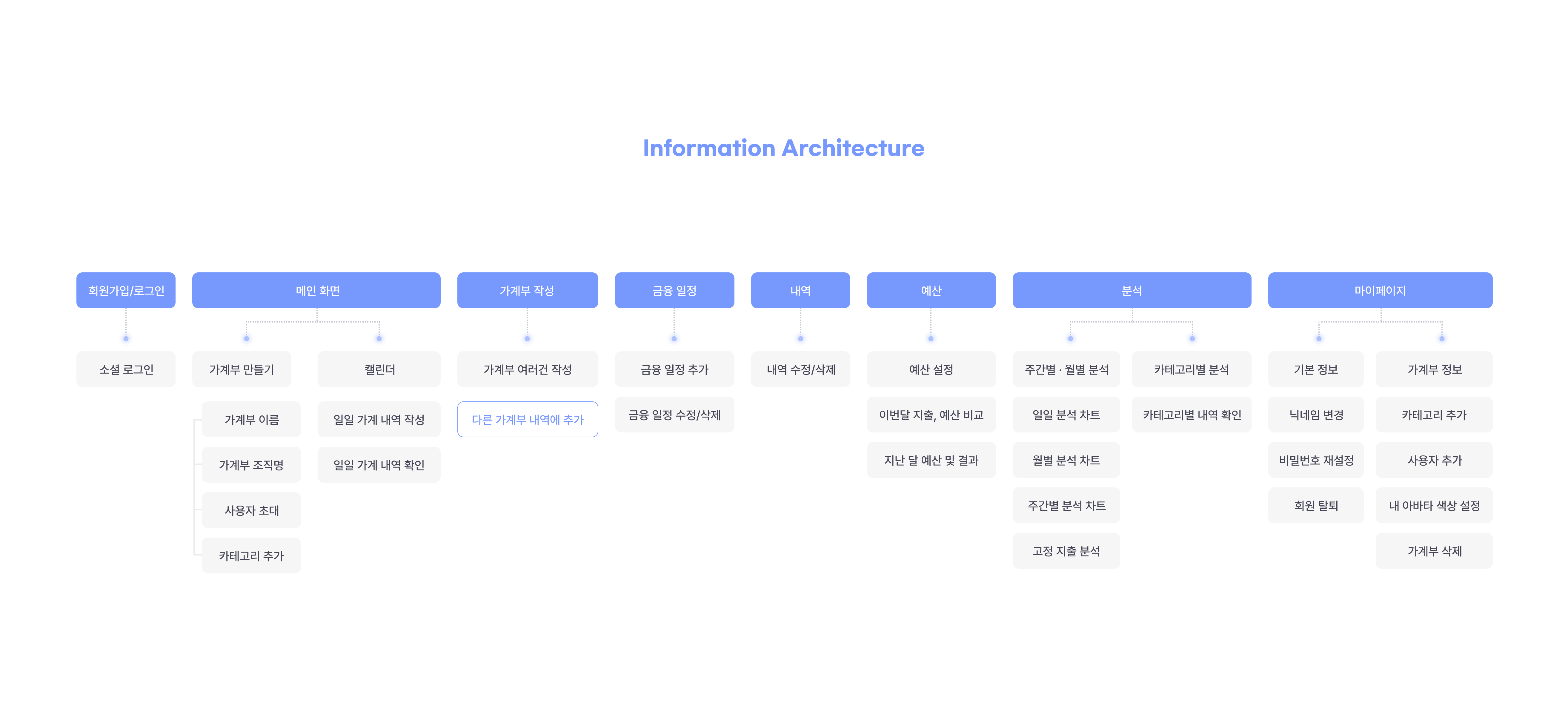Select the 비밀번호 재설정 node
This screenshot has width=1568, height=712.
click(x=1316, y=461)
